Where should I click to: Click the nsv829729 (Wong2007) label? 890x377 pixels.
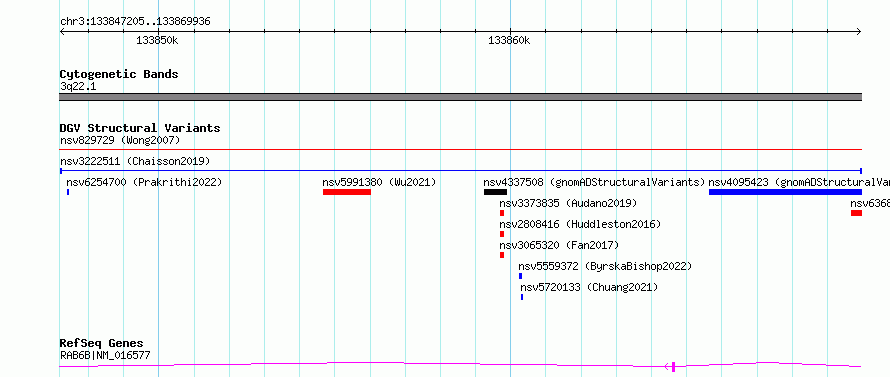pyautogui.click(x=120, y=140)
